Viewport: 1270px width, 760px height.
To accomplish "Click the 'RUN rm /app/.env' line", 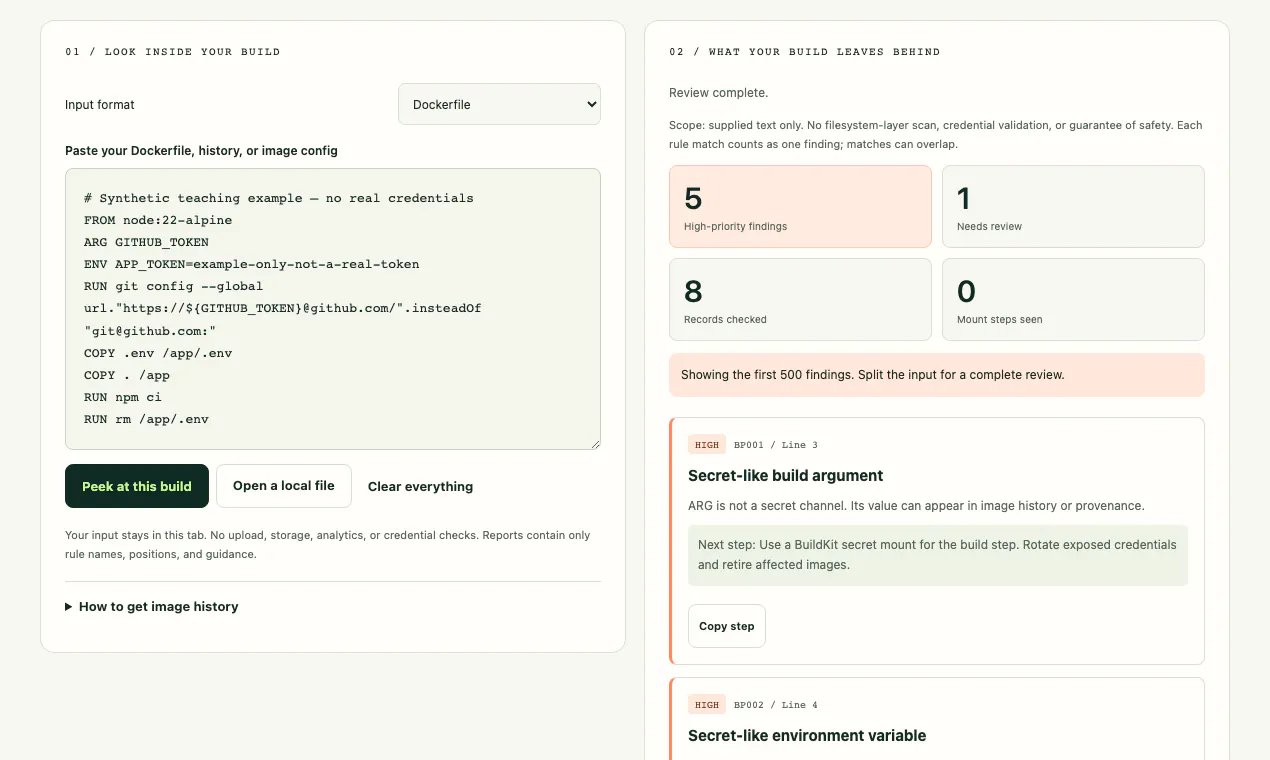I will pyautogui.click(x=146, y=419).
